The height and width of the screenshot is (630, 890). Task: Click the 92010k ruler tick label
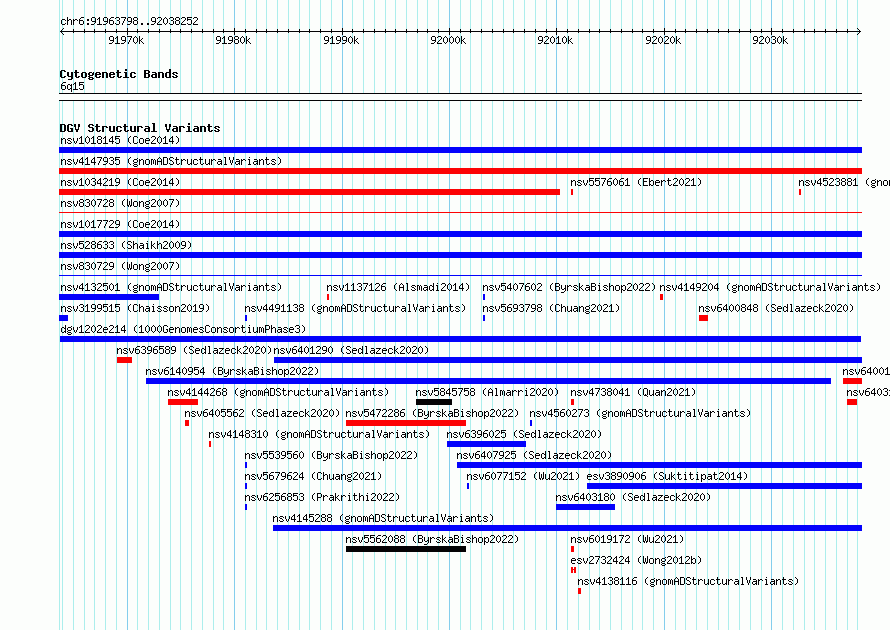(555, 40)
